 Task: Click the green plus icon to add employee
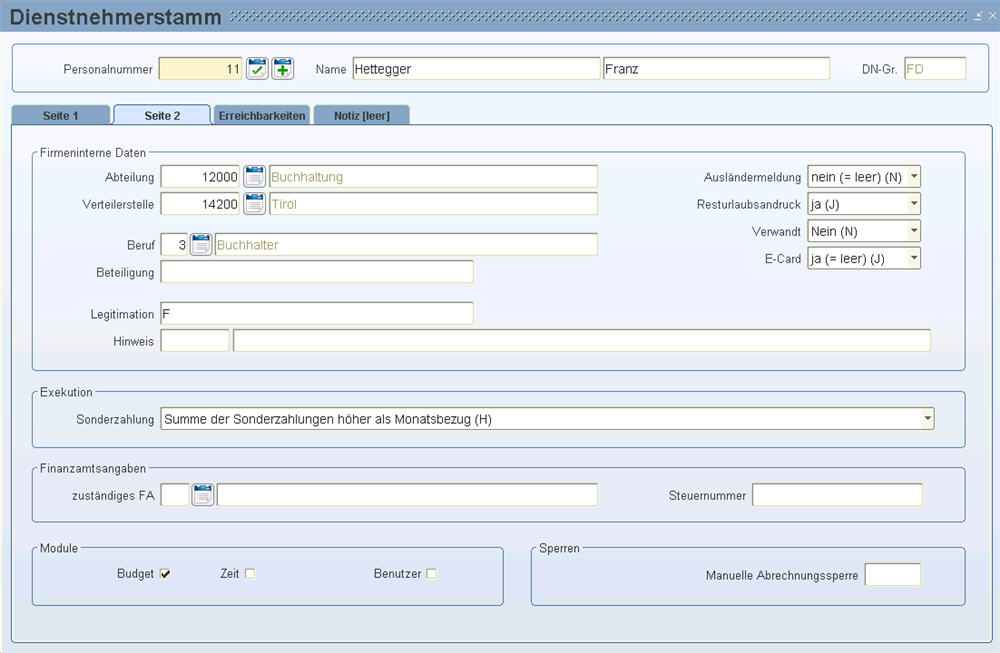tap(283, 69)
